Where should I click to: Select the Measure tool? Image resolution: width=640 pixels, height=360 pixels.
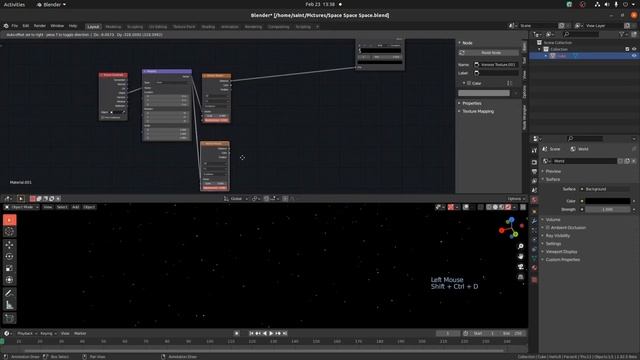pos(9,305)
